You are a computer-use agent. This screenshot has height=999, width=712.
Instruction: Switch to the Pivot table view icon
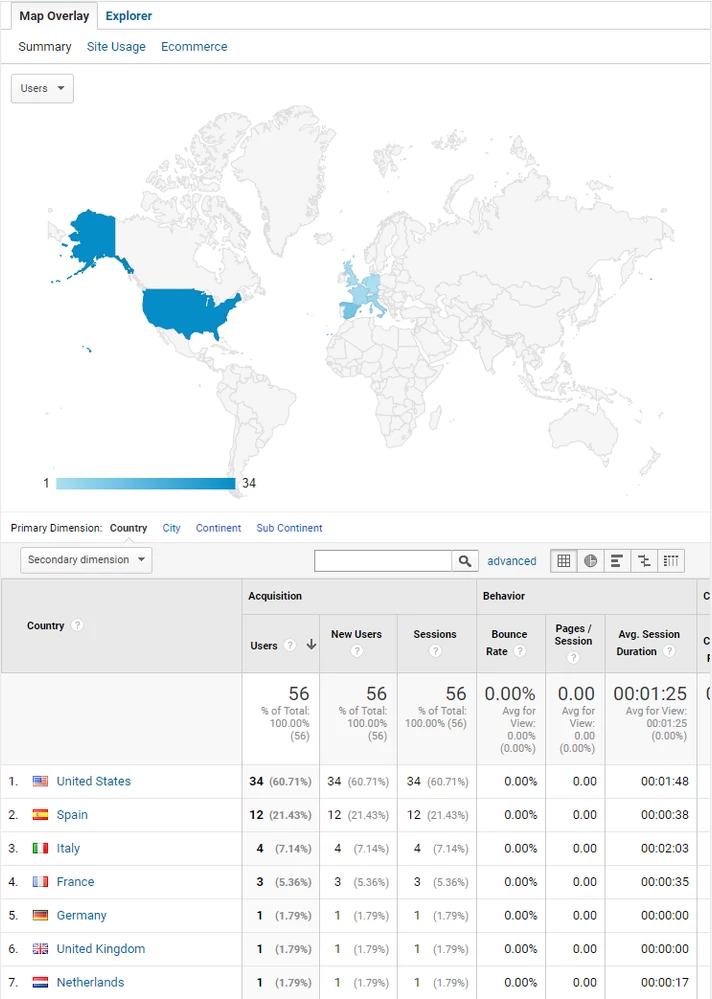(x=671, y=561)
